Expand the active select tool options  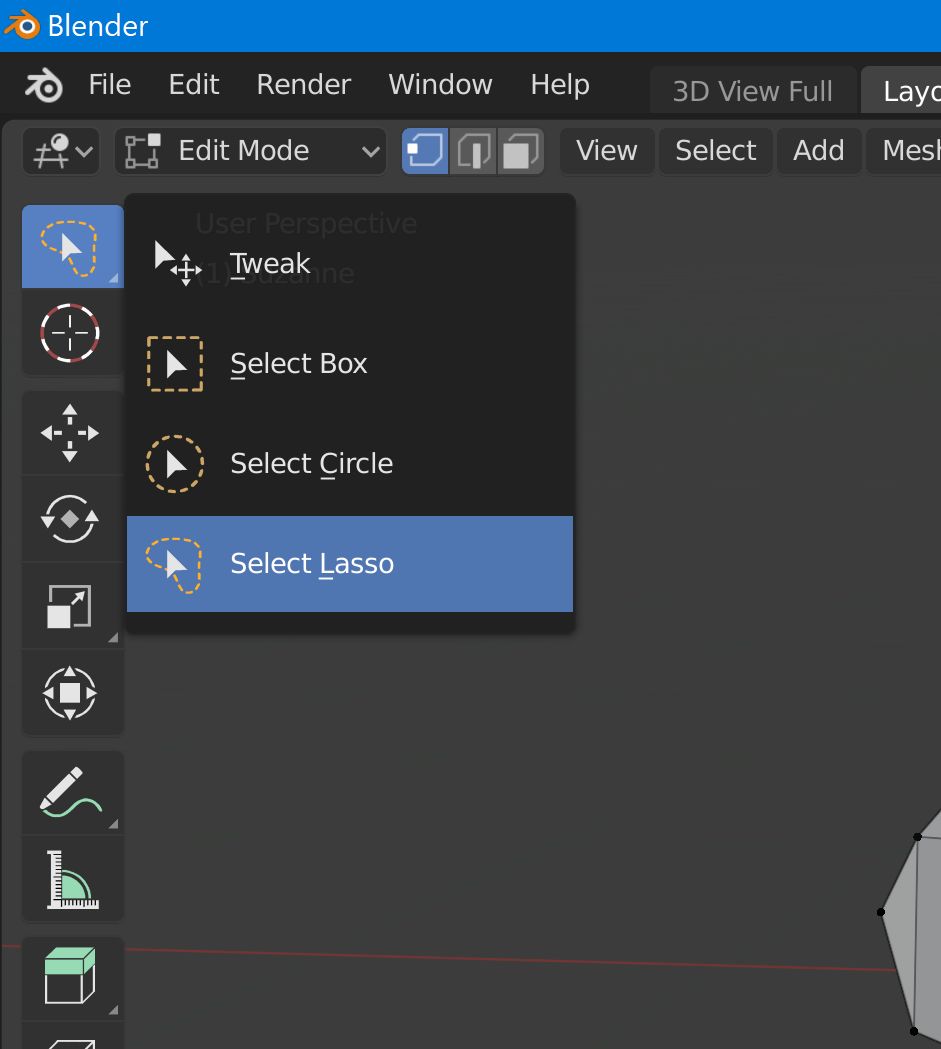click(113, 278)
